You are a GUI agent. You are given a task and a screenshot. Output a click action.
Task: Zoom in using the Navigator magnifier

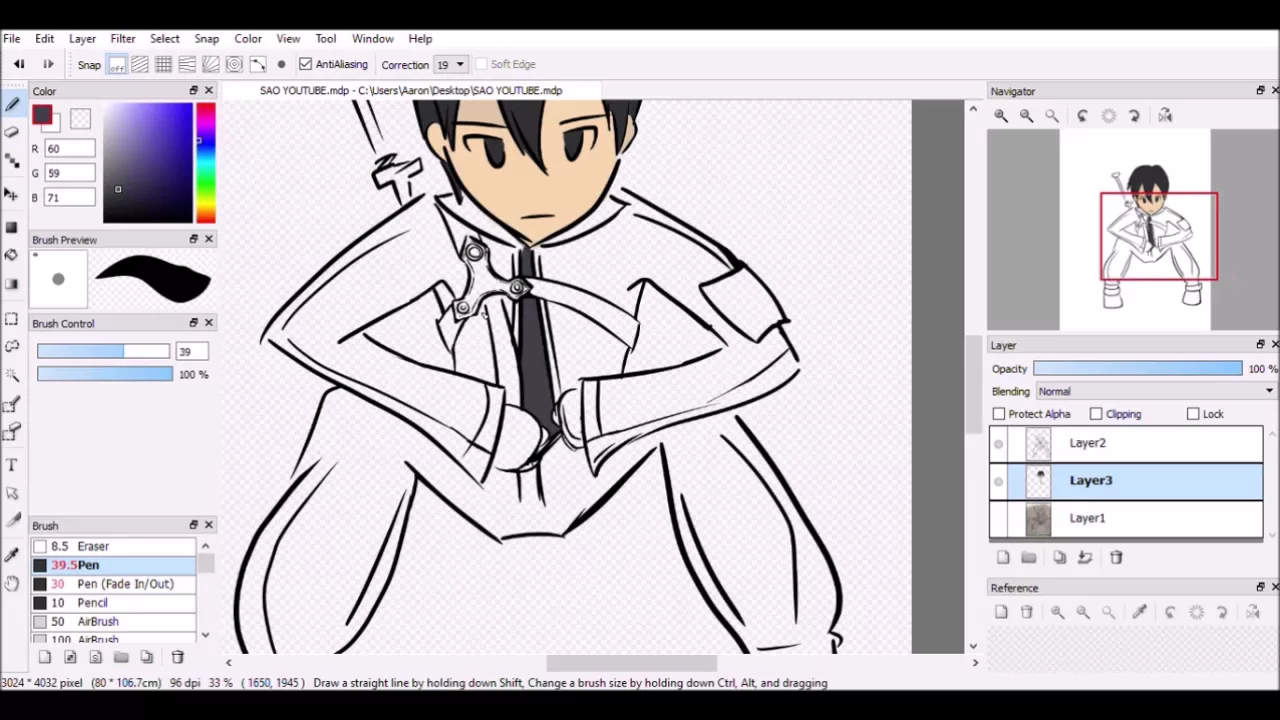click(1001, 115)
